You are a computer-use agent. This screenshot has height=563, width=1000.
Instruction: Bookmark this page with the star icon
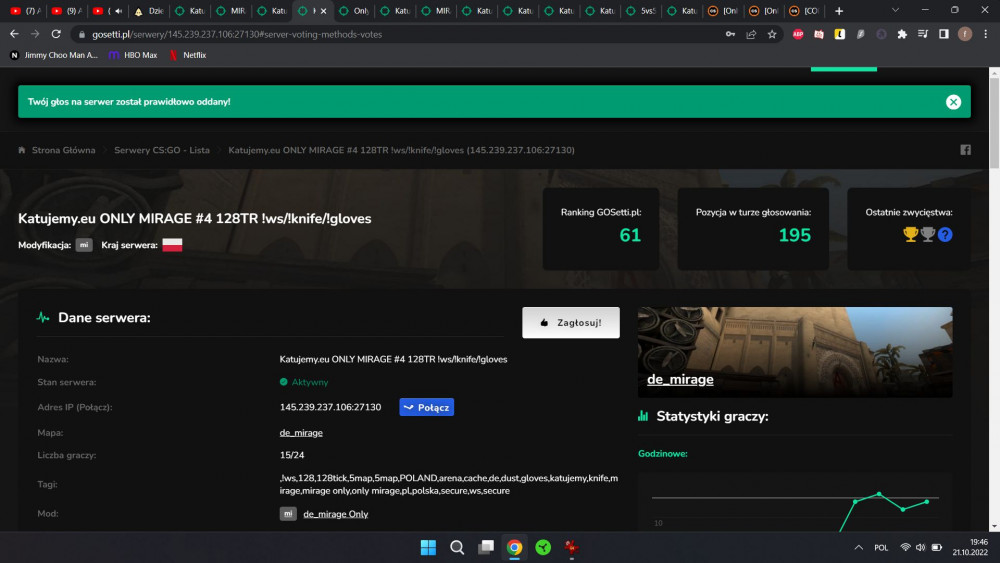772,34
